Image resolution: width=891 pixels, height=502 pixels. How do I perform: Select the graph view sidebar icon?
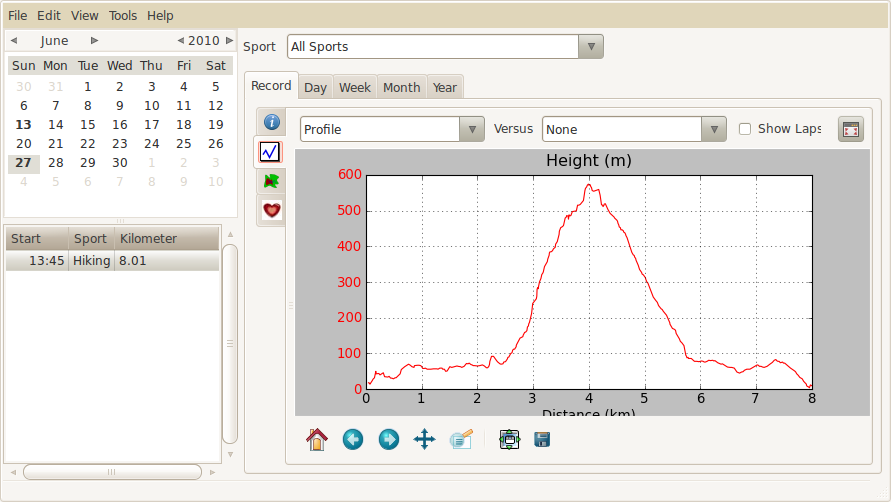coord(270,152)
